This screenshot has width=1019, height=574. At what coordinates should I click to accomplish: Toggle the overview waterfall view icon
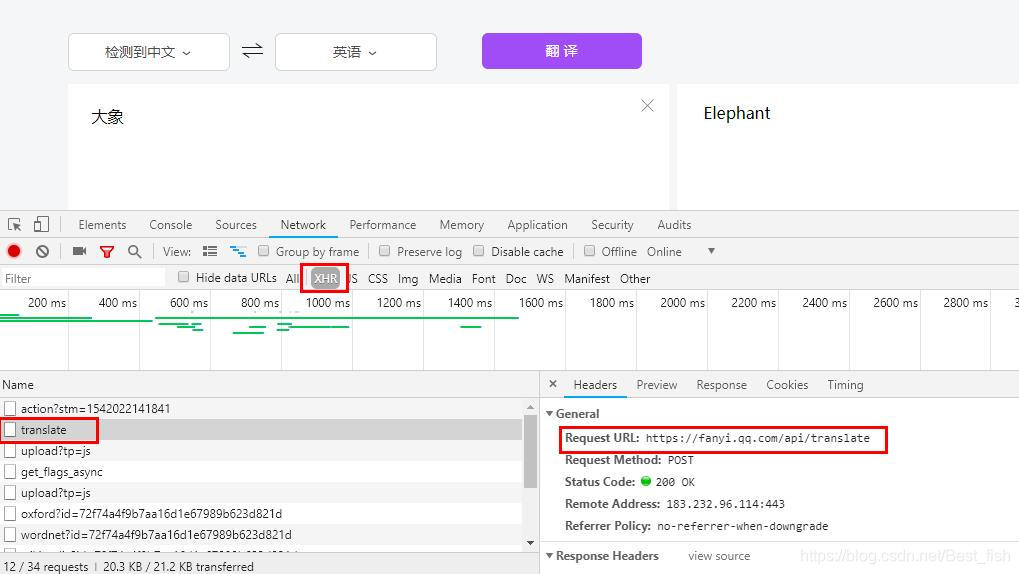tap(238, 252)
